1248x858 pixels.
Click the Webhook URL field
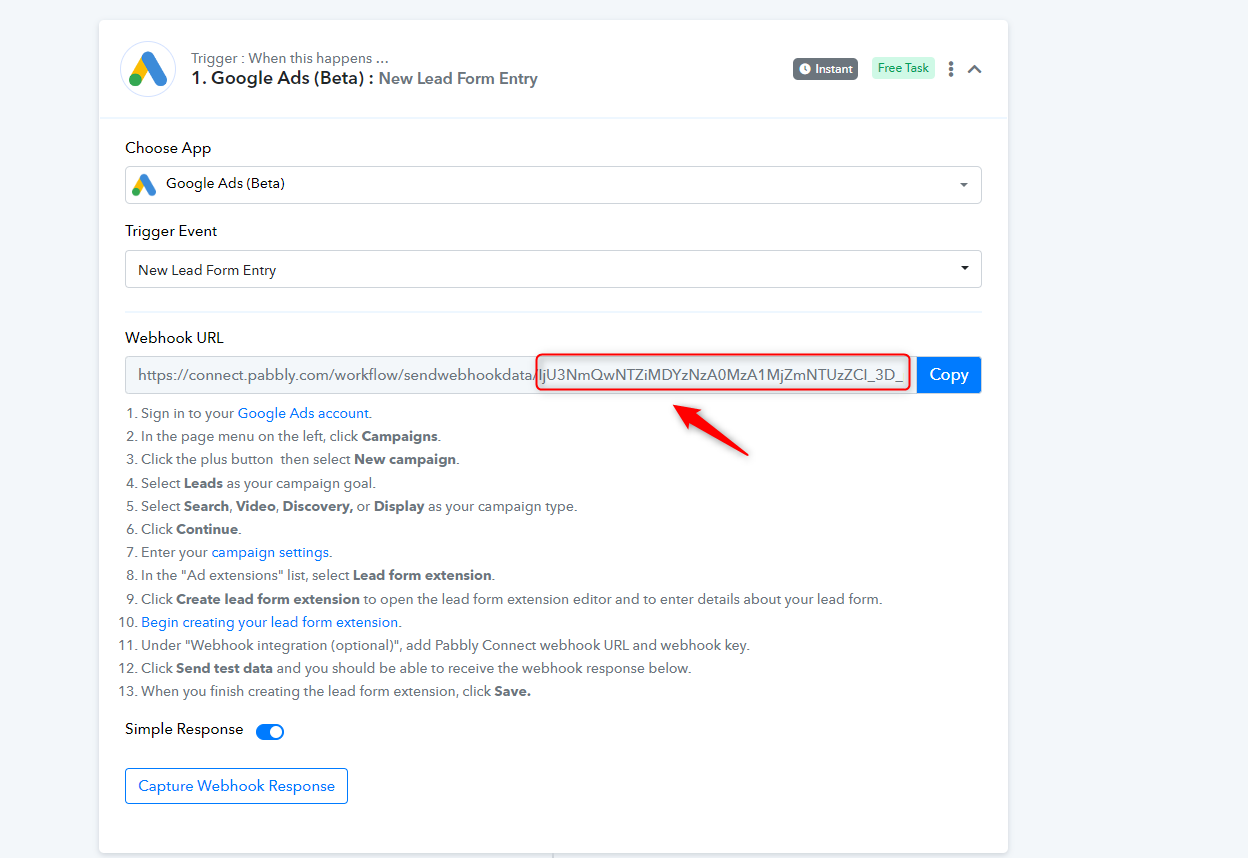(x=520, y=375)
